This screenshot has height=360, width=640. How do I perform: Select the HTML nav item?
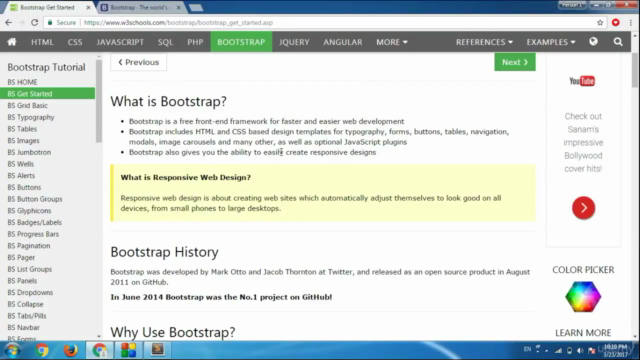pyautogui.click(x=42, y=42)
